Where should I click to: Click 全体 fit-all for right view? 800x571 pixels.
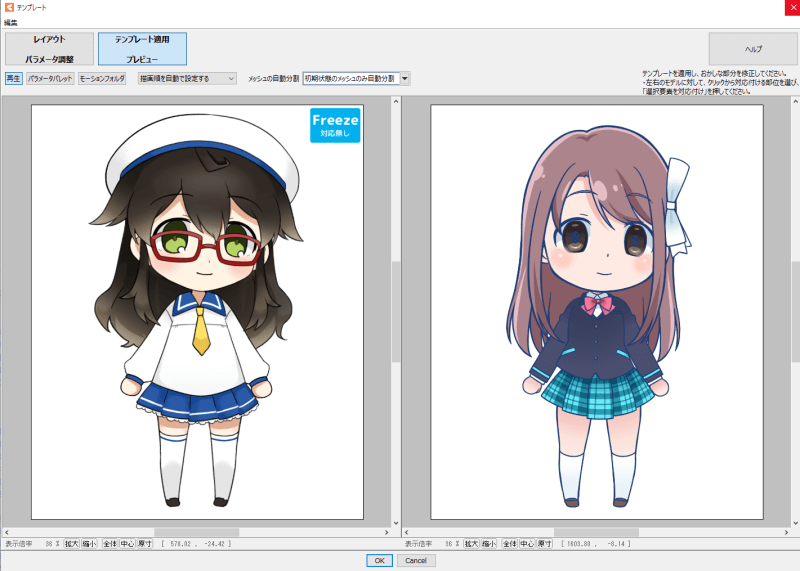tap(509, 544)
